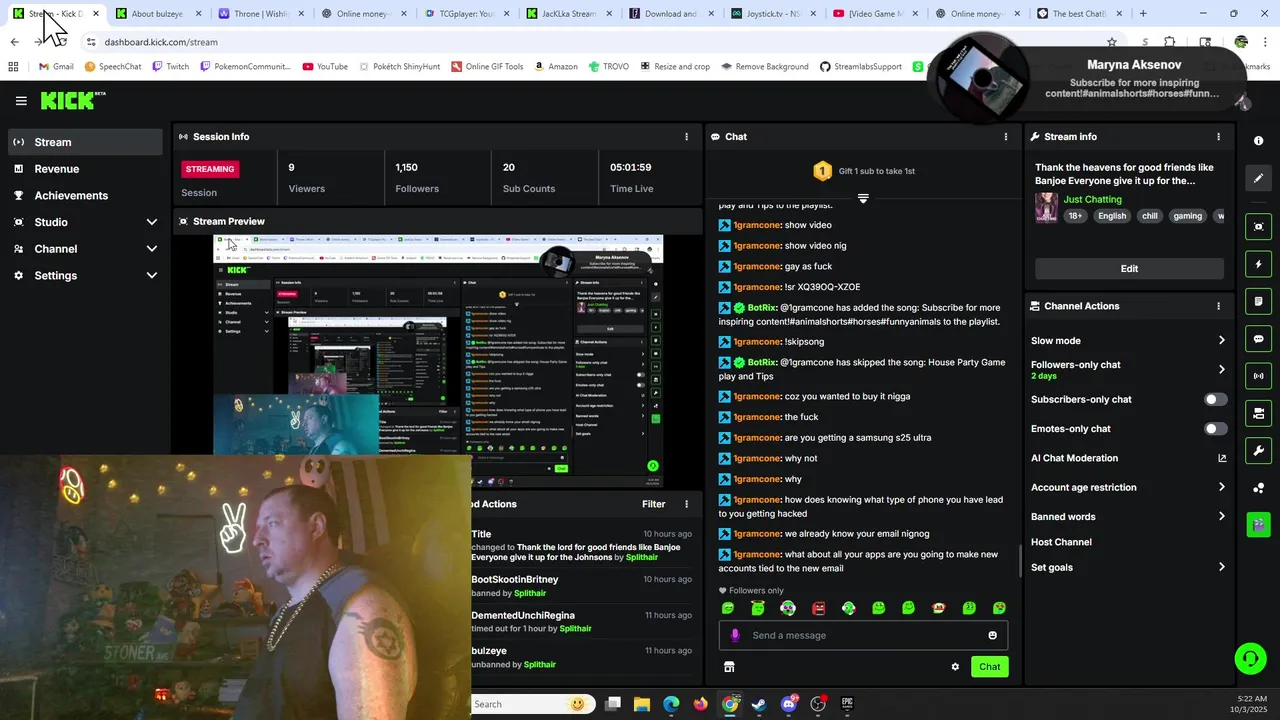Open Channel Actions options menu

pos(1218,306)
